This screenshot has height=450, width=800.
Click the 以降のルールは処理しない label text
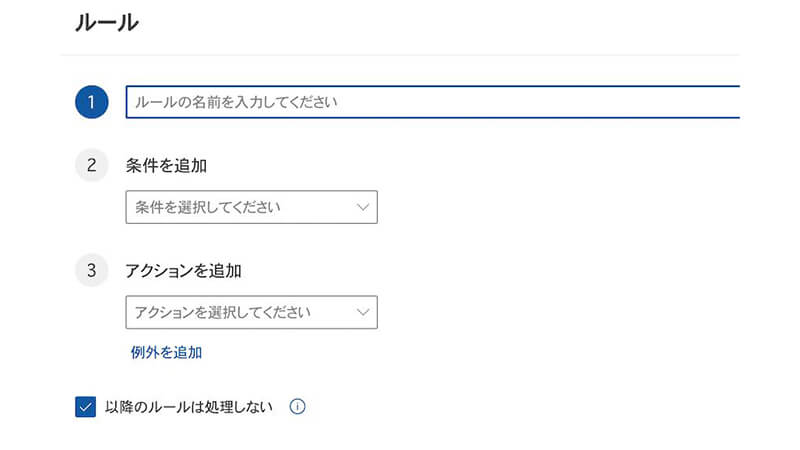coord(188,407)
